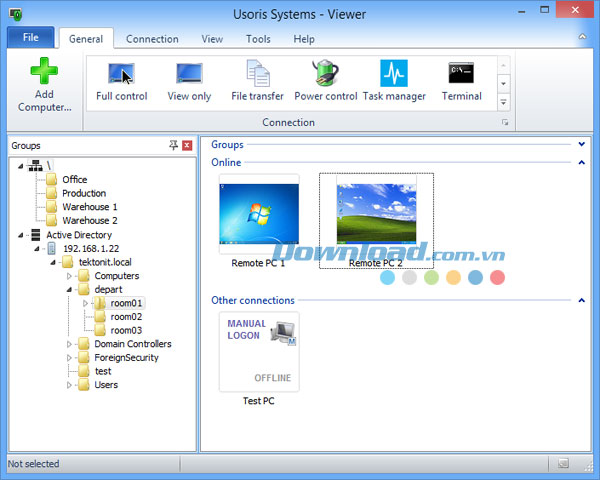This screenshot has width=600, height=480.
Task: Collapse the root network tree node
Action: [x=21, y=166]
